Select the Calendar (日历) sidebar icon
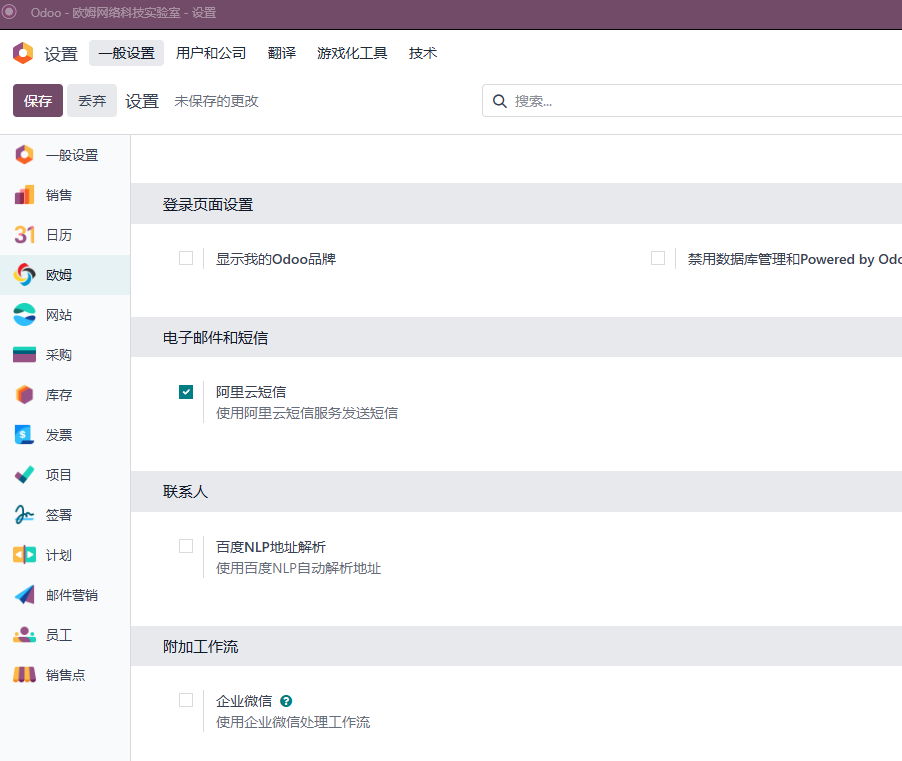This screenshot has height=761, width=902. tap(24, 235)
